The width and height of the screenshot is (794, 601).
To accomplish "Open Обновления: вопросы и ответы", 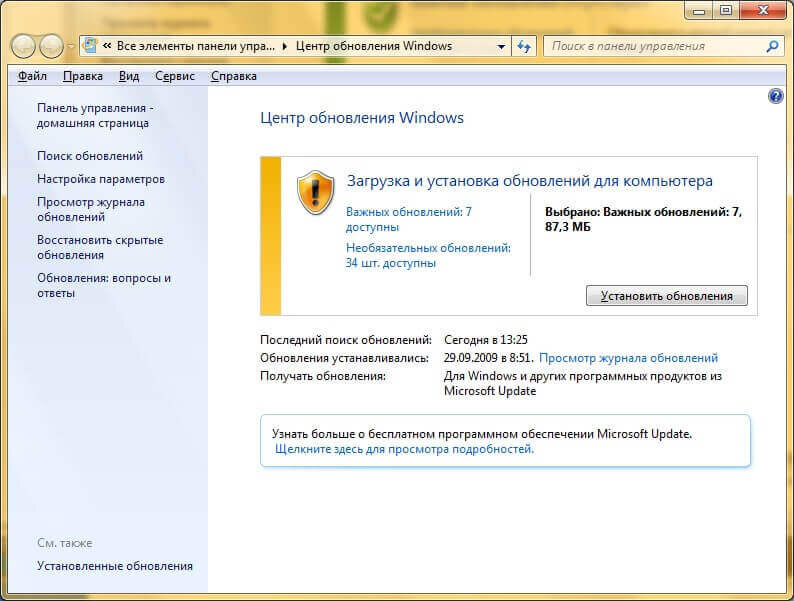I will [104, 286].
